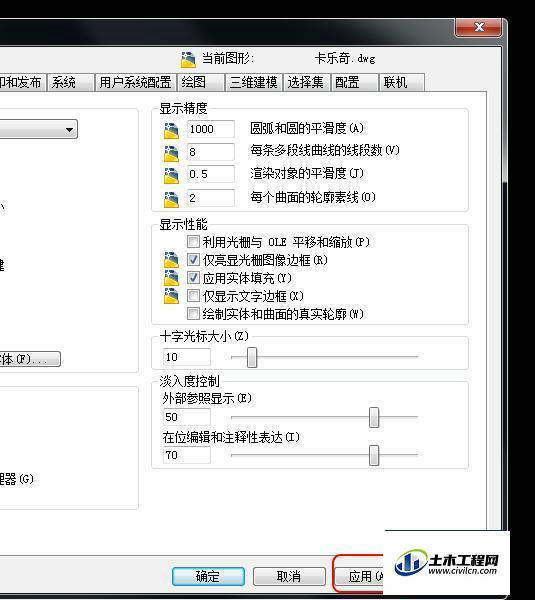Switch to the 联机 tab
Screen dimensions: 535x600
click(x=402, y=82)
